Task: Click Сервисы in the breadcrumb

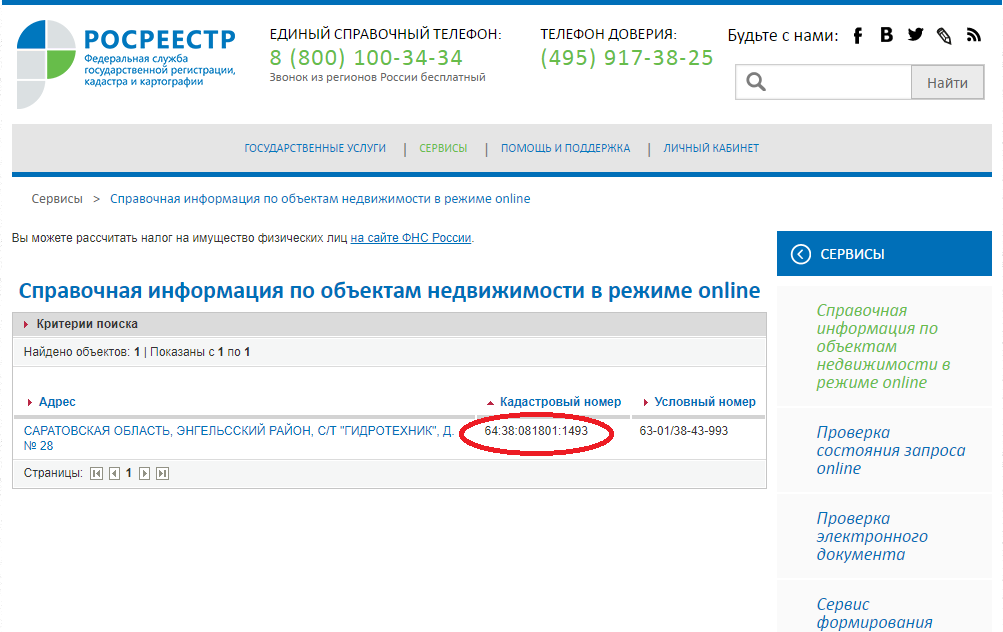Action: pyautogui.click(x=57, y=199)
